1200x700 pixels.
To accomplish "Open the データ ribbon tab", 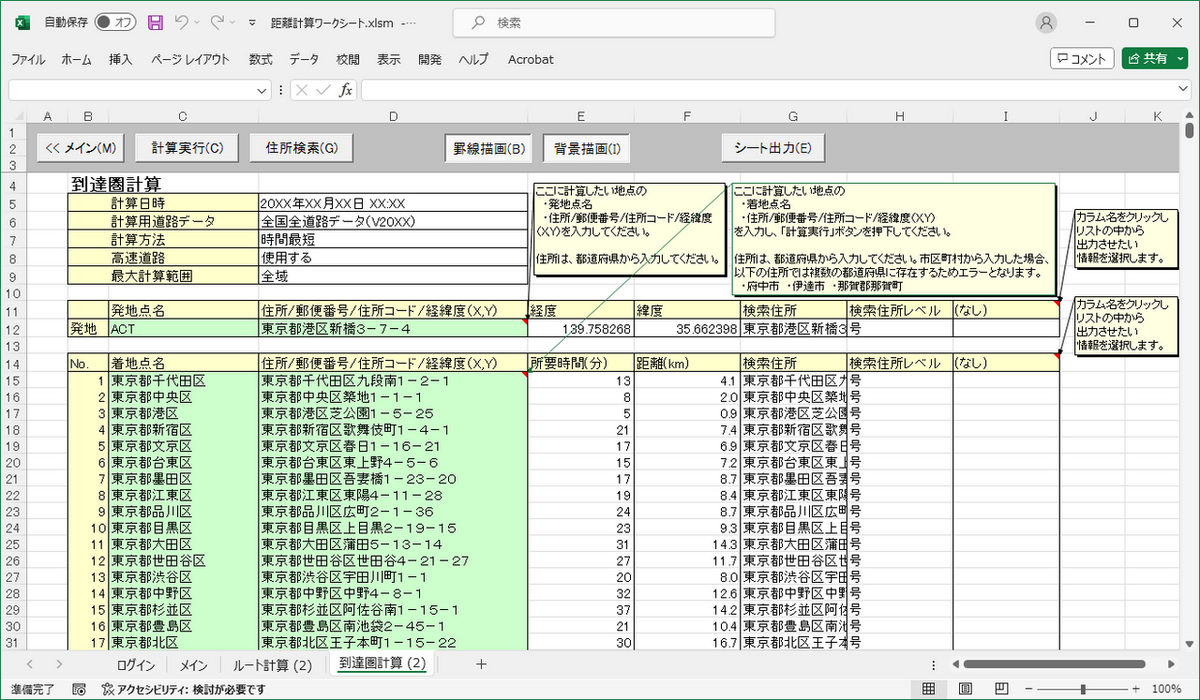I will pyautogui.click(x=304, y=59).
